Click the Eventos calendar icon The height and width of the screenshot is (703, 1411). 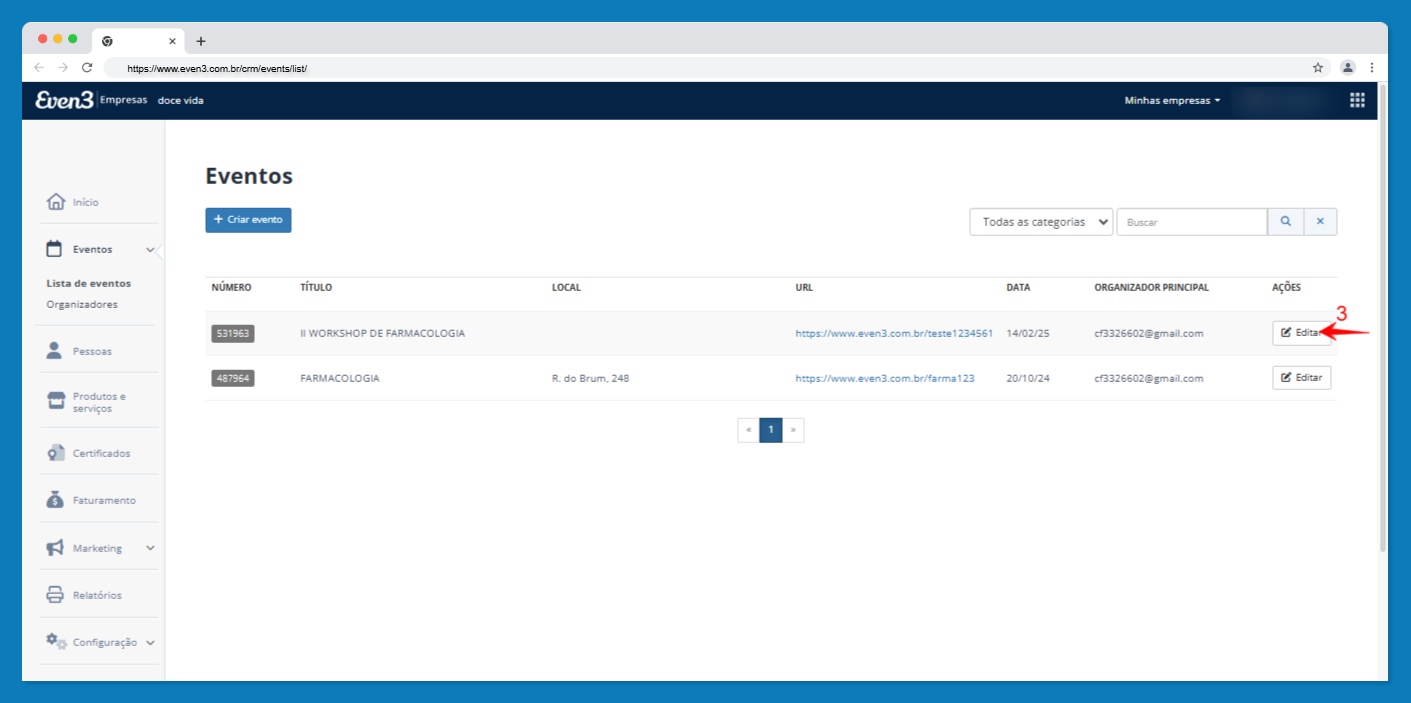[x=55, y=249]
